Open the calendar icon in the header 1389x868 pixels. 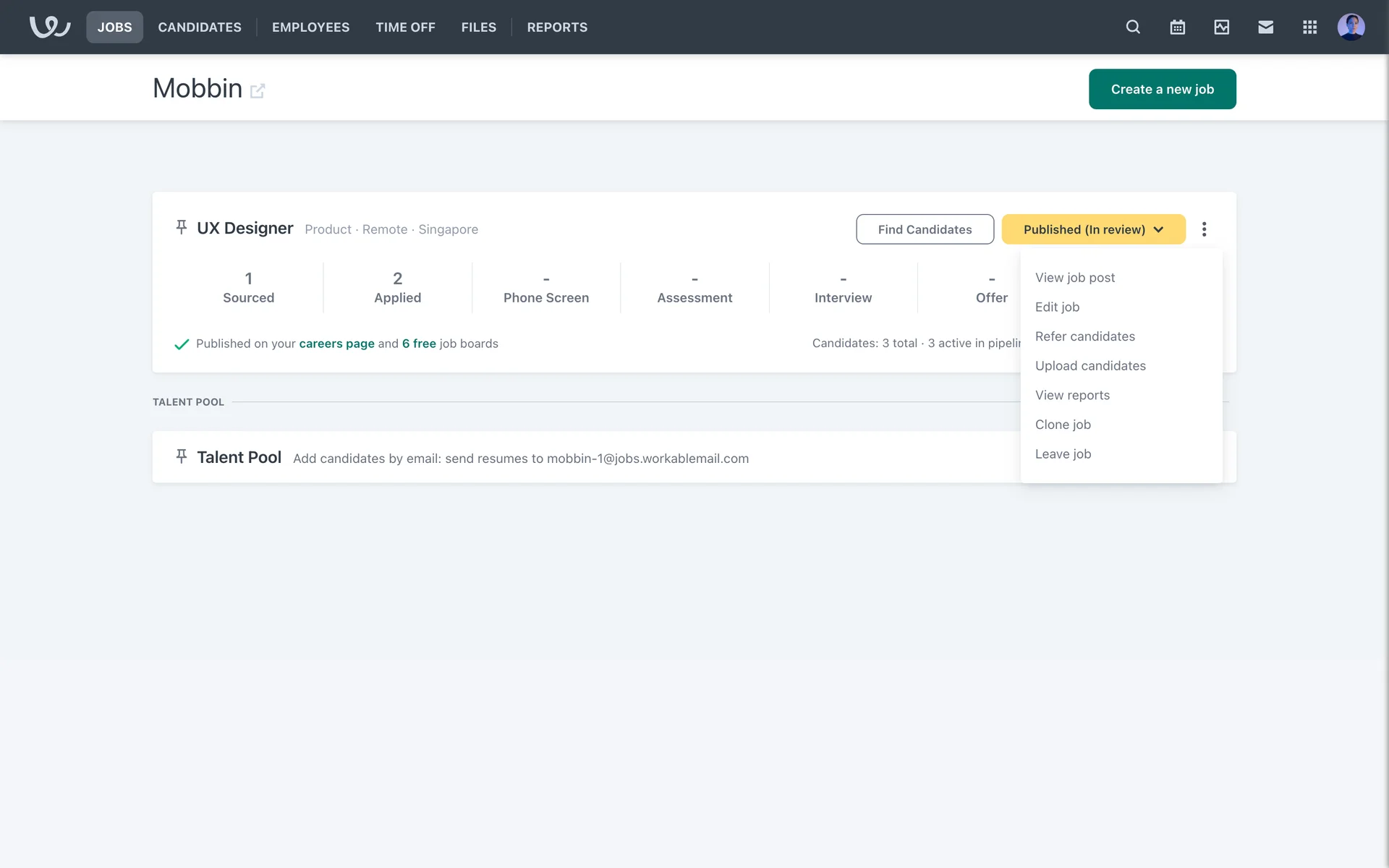pos(1177,27)
